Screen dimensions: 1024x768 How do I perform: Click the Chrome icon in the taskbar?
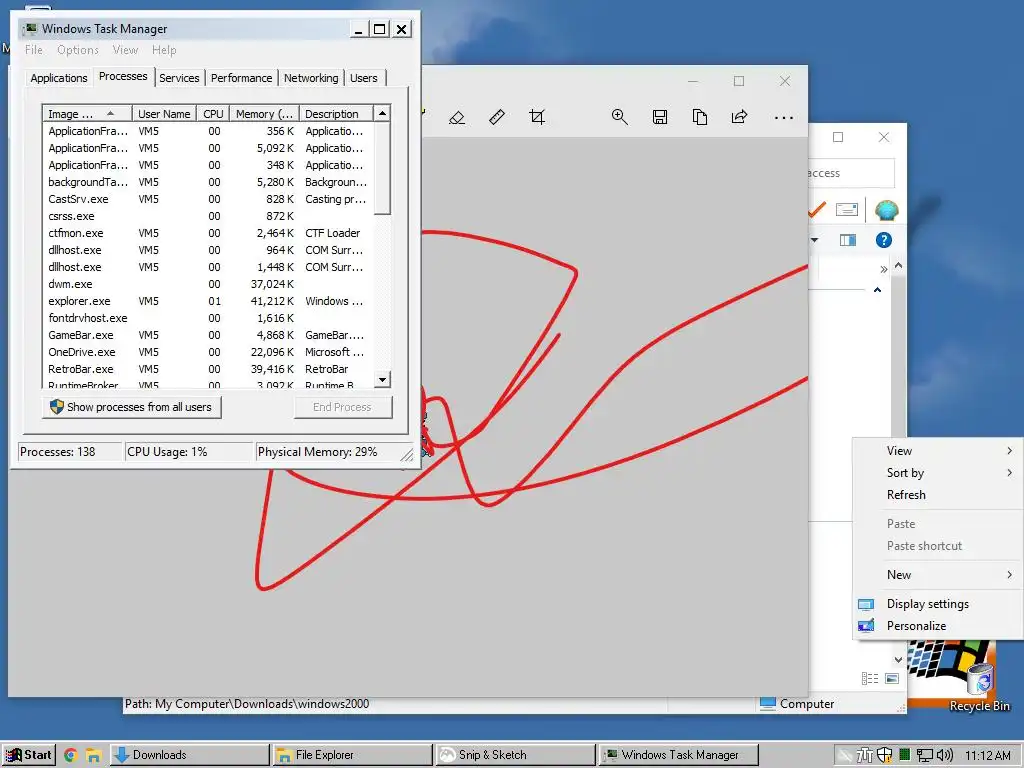pos(71,755)
